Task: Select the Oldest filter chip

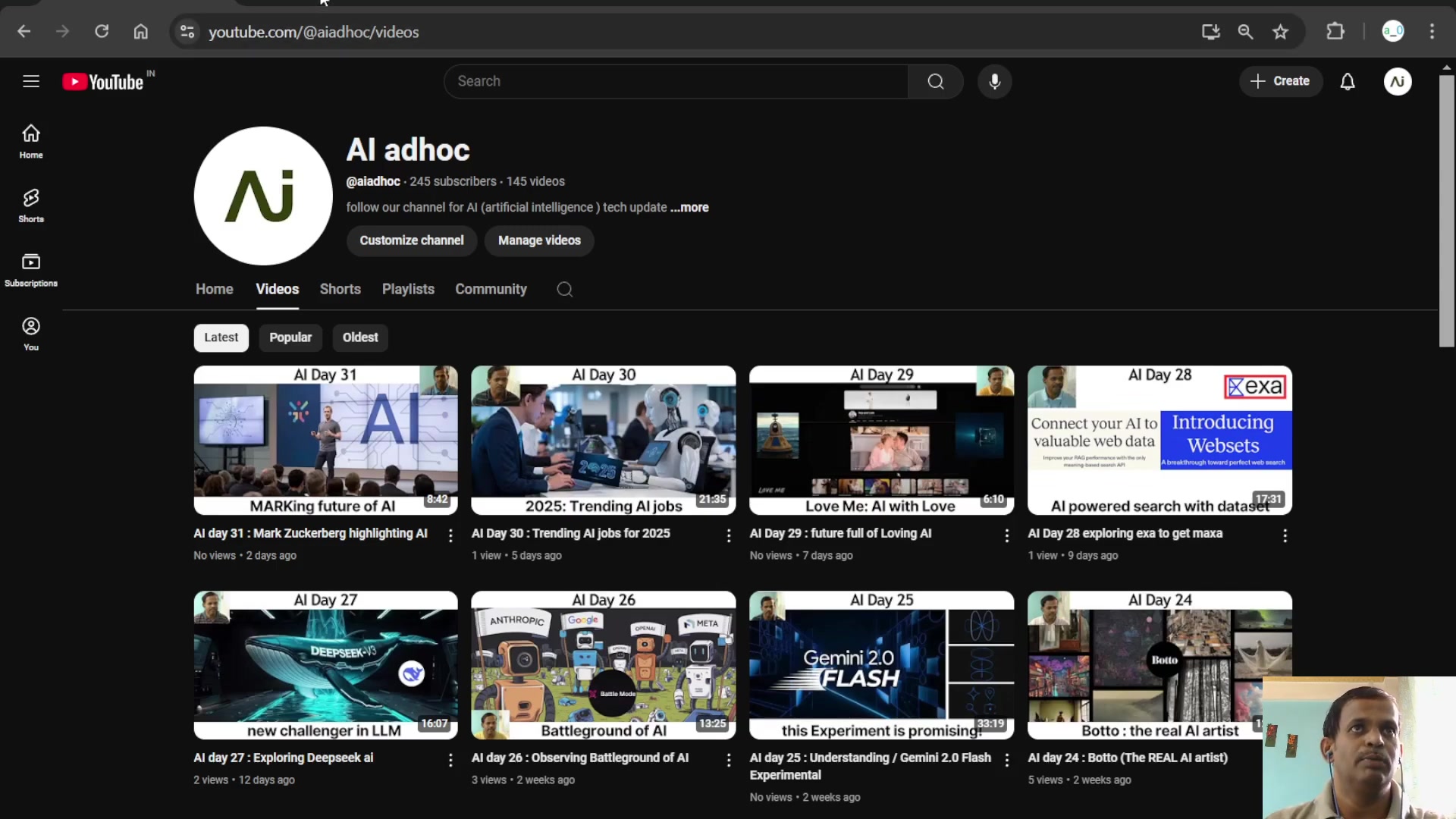Action: (x=360, y=337)
